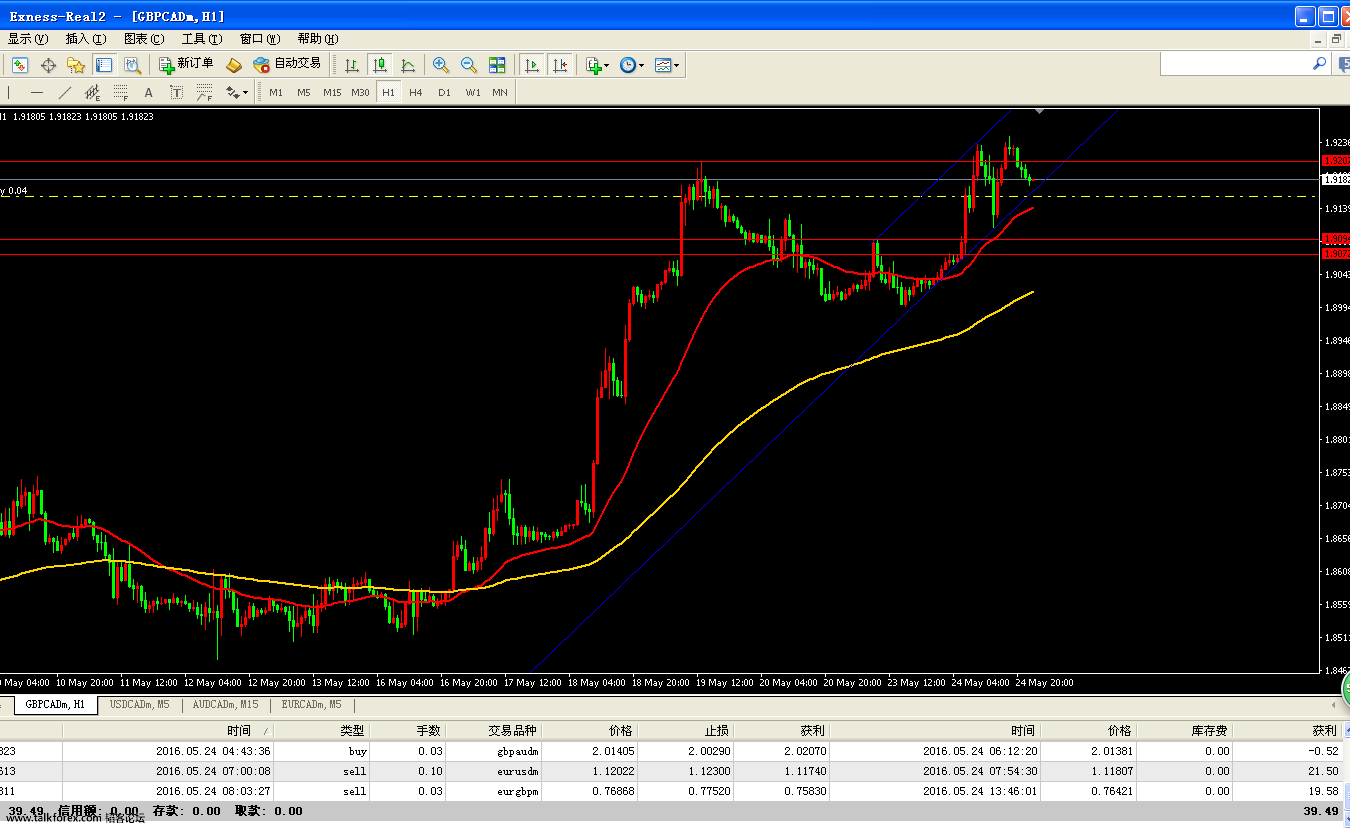Screen dimensions: 1350x828
Task: Open the MetaEditor yellow book icon
Action: [x=234, y=65]
